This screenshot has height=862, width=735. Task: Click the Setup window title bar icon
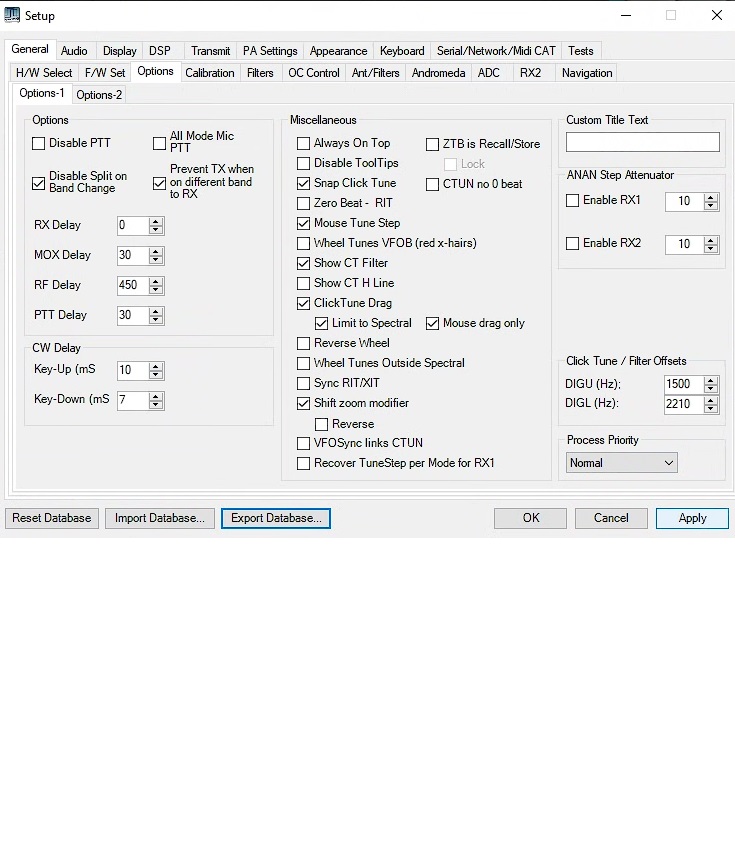pyautogui.click(x=12, y=15)
